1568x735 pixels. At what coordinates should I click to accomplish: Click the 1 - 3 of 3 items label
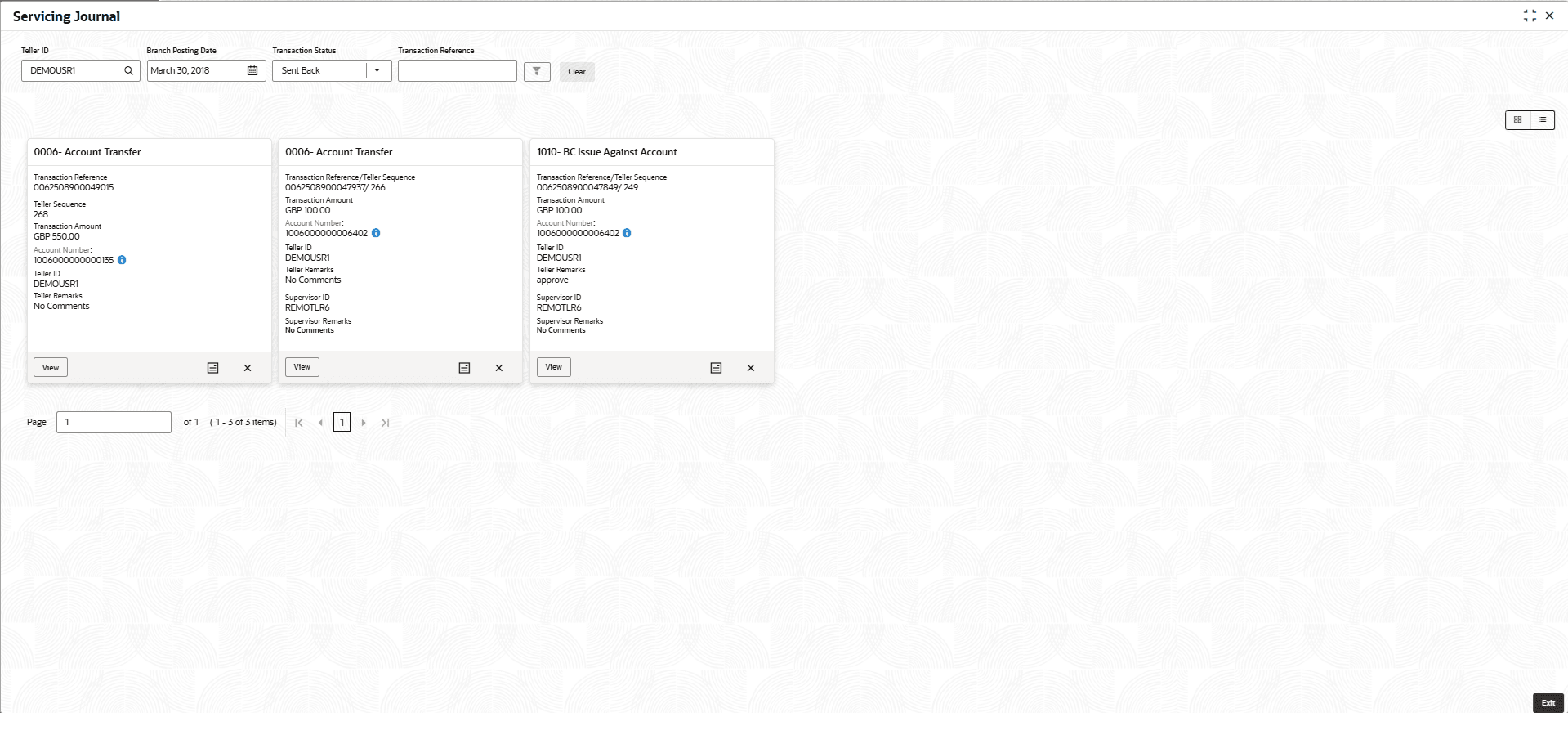(243, 422)
